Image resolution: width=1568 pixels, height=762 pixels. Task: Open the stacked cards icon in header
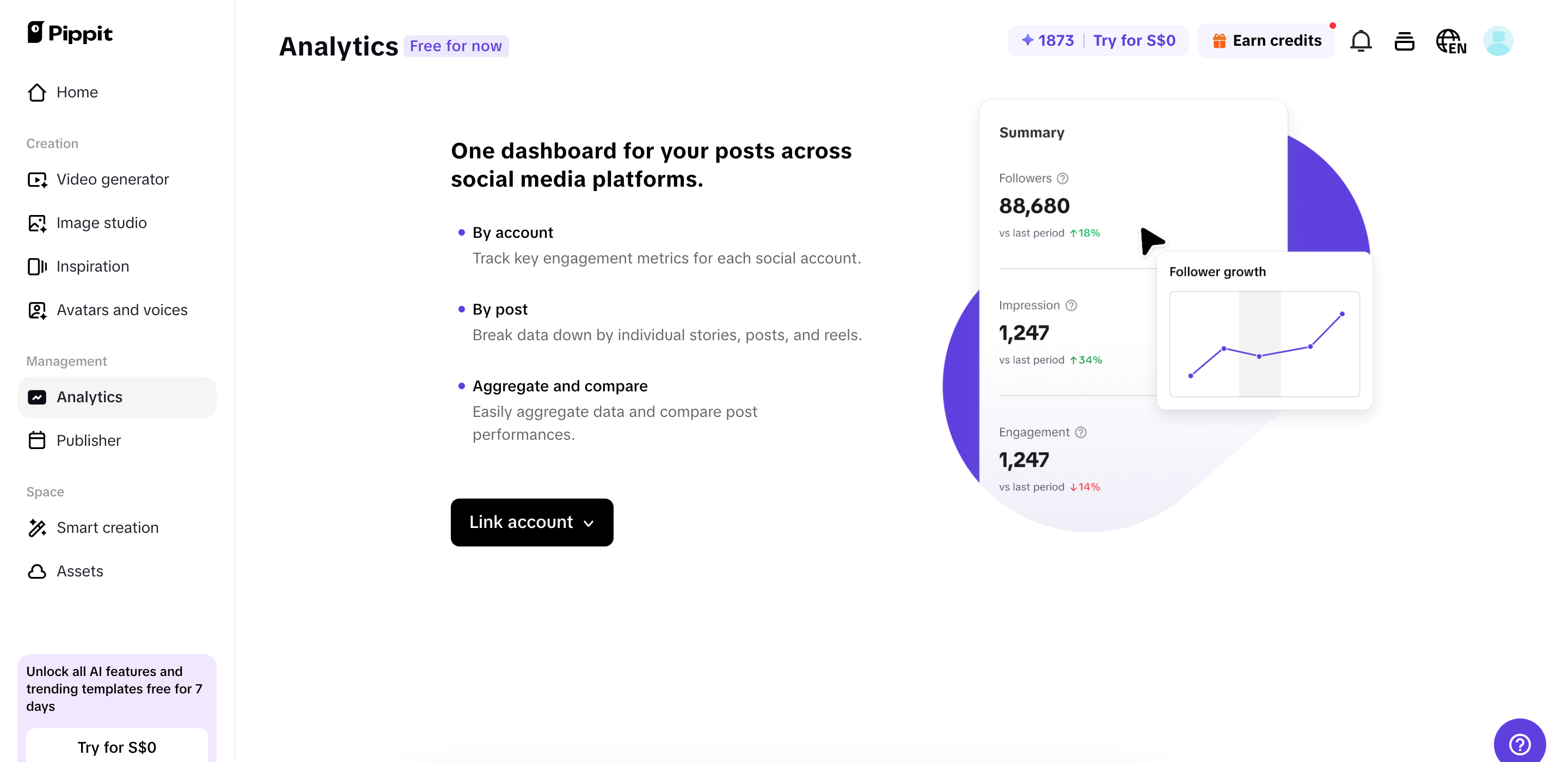1404,41
